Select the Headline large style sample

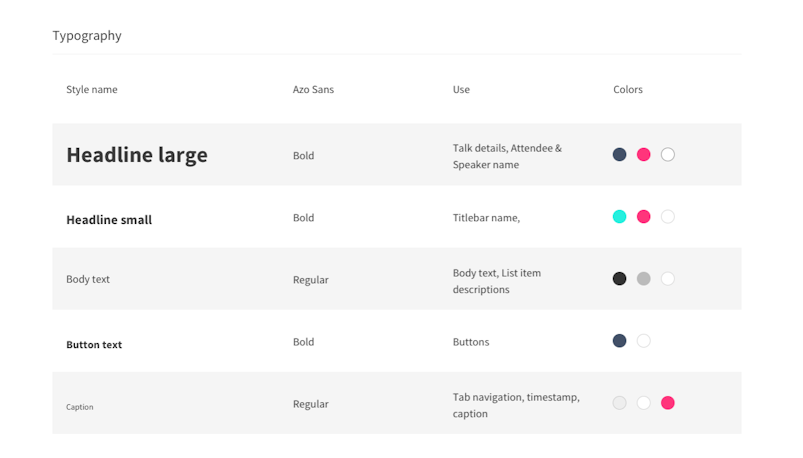tap(137, 155)
